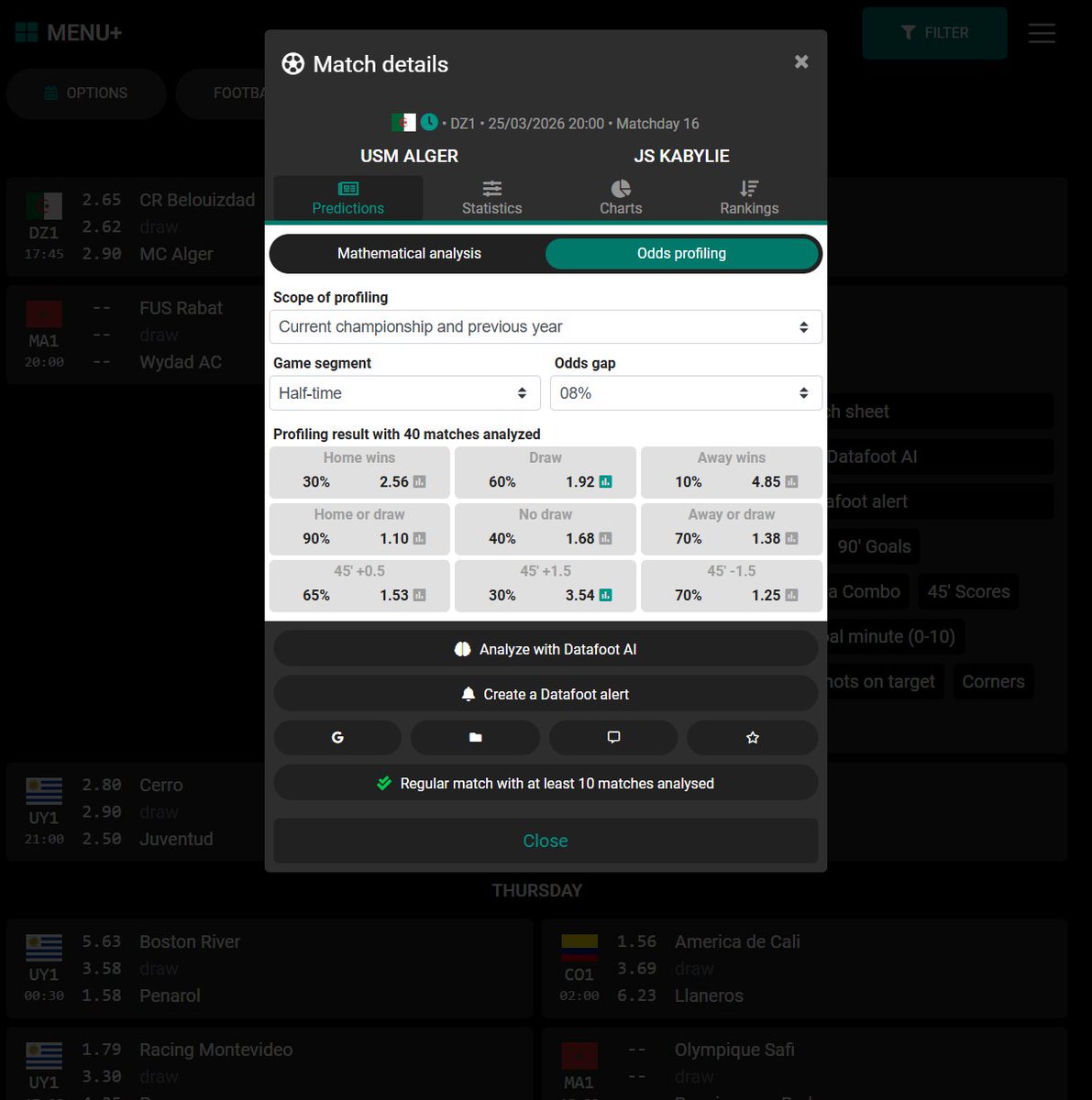Open CR Belouizdad vs MC Alger match row
The width and height of the screenshot is (1092, 1100).
pyautogui.click(x=138, y=227)
